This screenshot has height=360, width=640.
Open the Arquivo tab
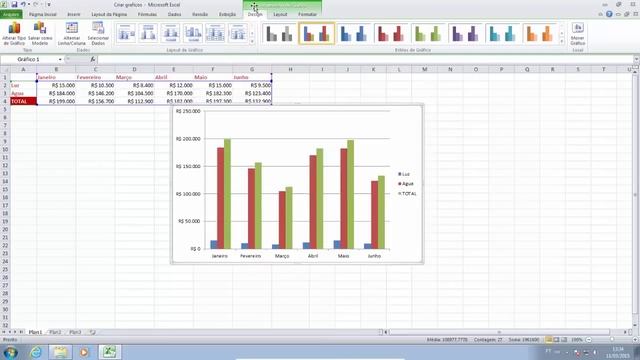point(11,14)
